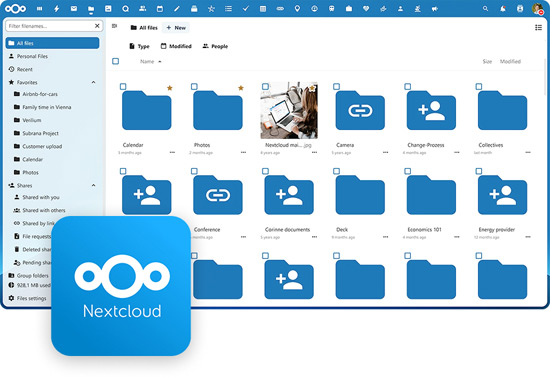The height and width of the screenshot is (380, 550).
Task: Open the notifications bell
Action: pos(503,9)
